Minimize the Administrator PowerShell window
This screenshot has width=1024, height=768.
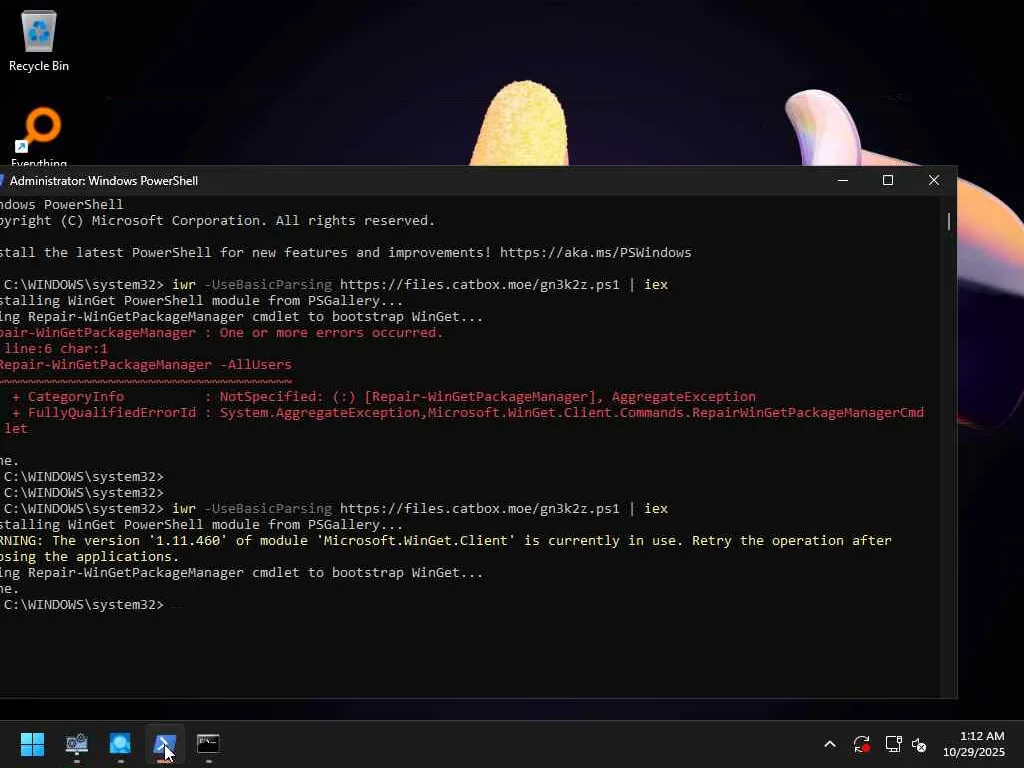point(843,180)
